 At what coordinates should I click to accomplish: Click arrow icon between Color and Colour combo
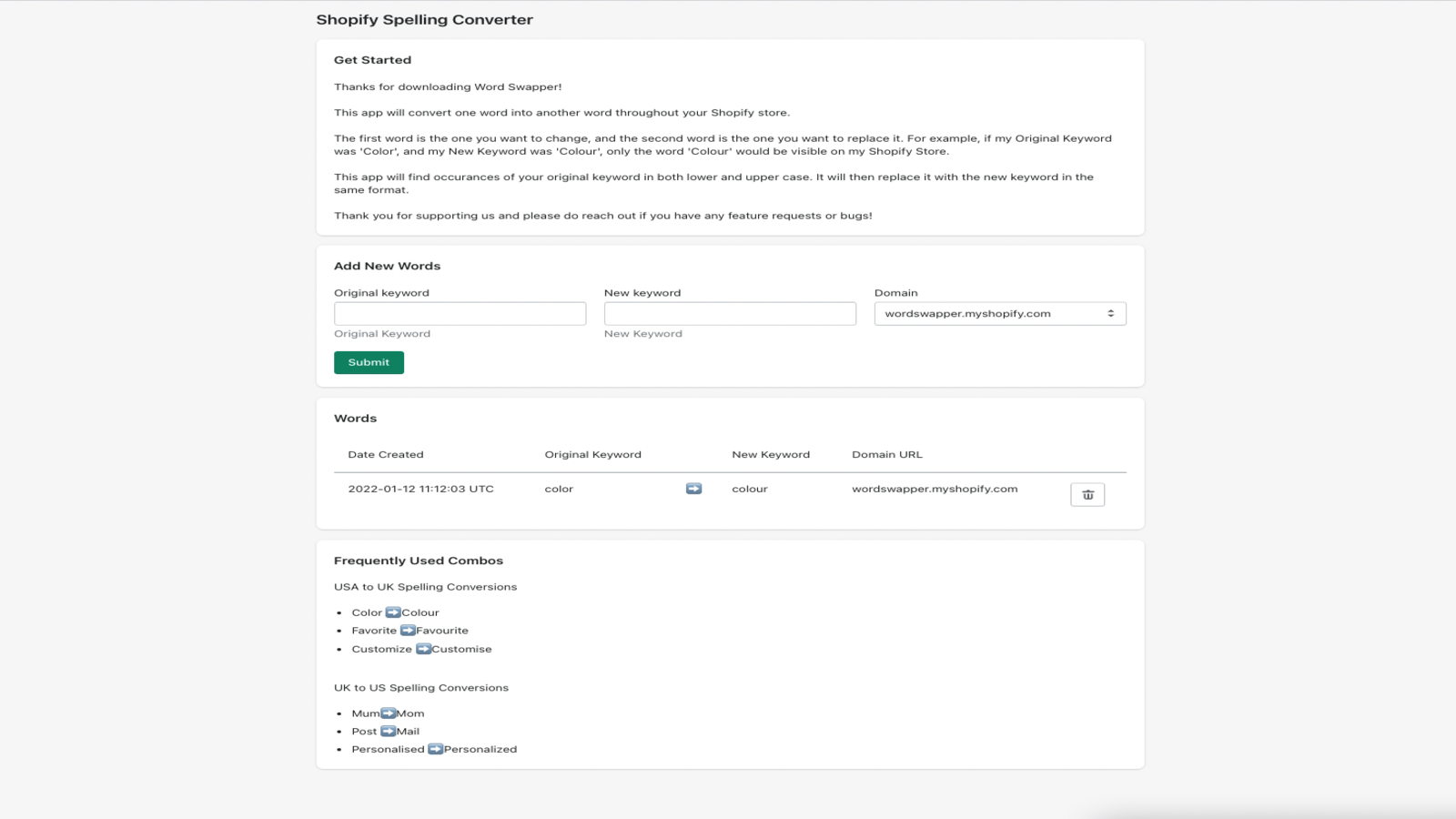[x=392, y=612]
